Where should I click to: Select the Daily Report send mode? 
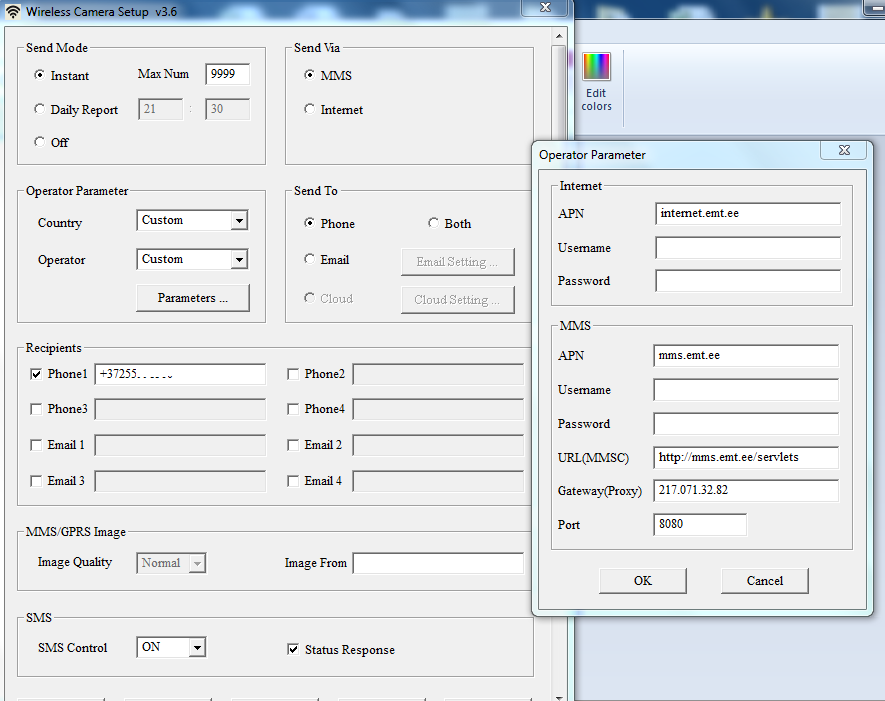pos(40,109)
